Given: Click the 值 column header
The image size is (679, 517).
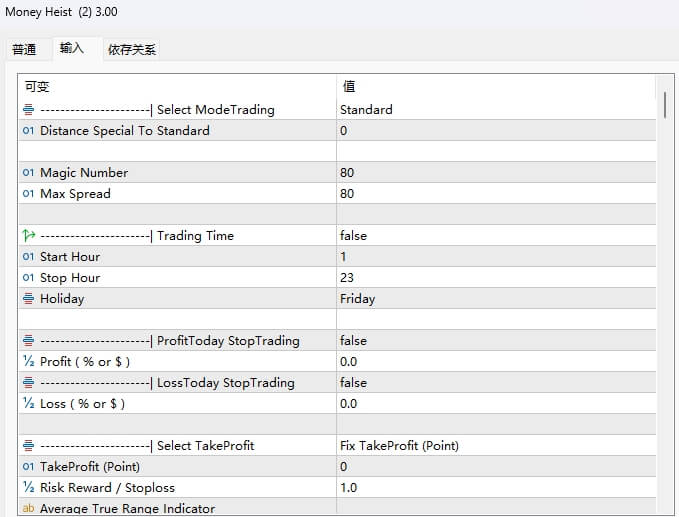Looking at the screenshot, I should click(x=496, y=87).
